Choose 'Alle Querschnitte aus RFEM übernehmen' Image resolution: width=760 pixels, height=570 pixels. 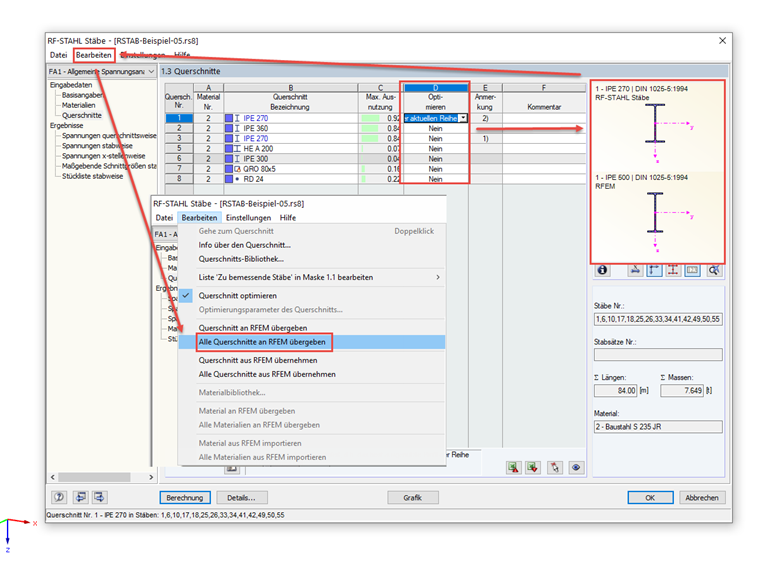312,375
